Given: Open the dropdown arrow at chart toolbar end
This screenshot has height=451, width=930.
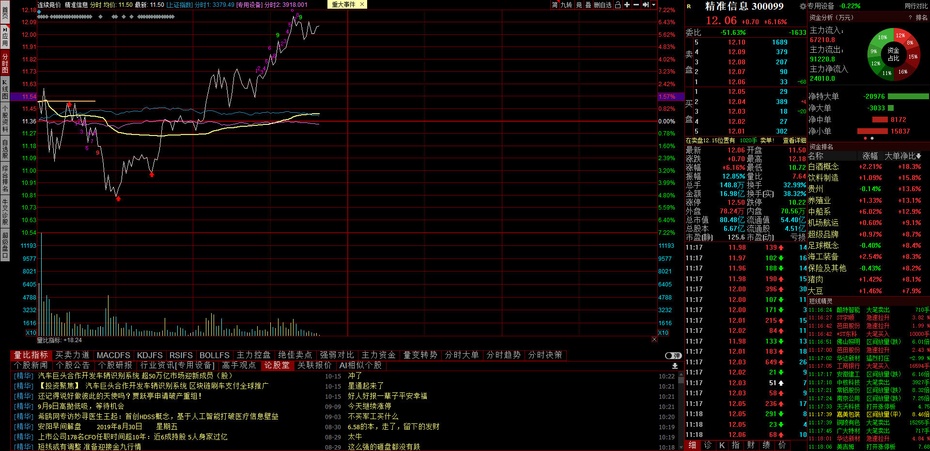Looking at the screenshot, I should click(654, 4).
